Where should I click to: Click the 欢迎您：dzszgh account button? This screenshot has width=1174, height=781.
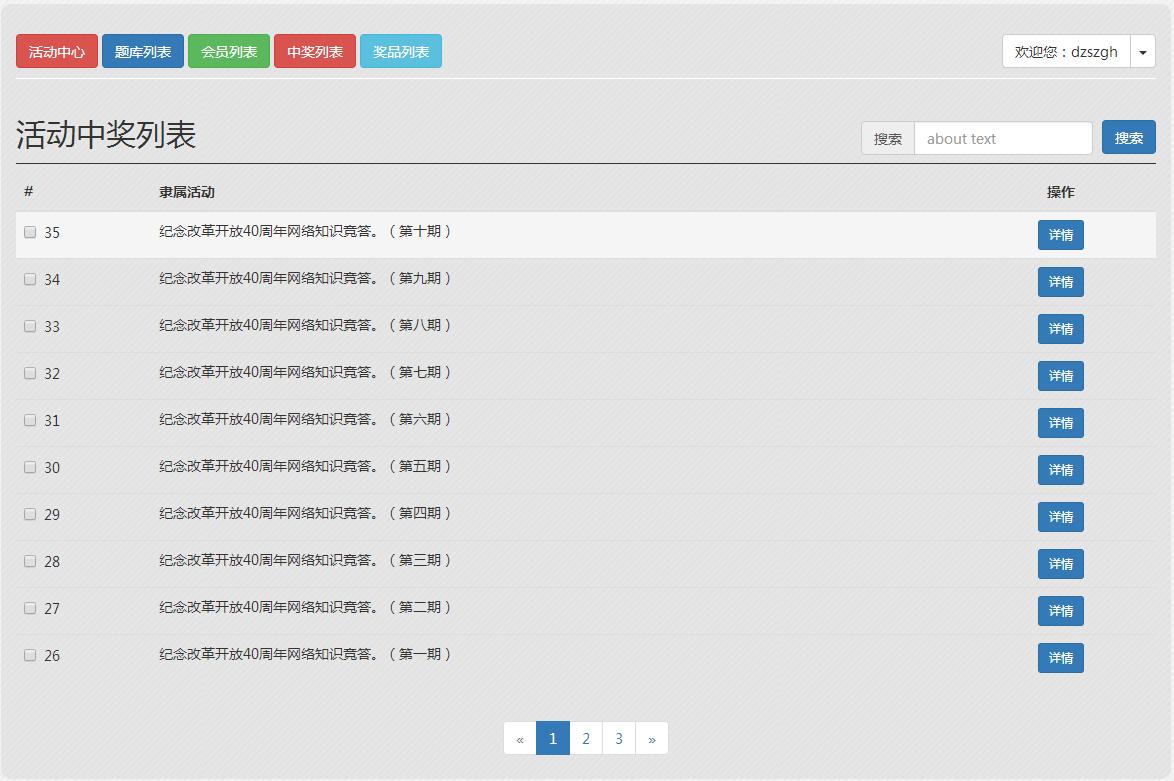pyautogui.click(x=1066, y=52)
